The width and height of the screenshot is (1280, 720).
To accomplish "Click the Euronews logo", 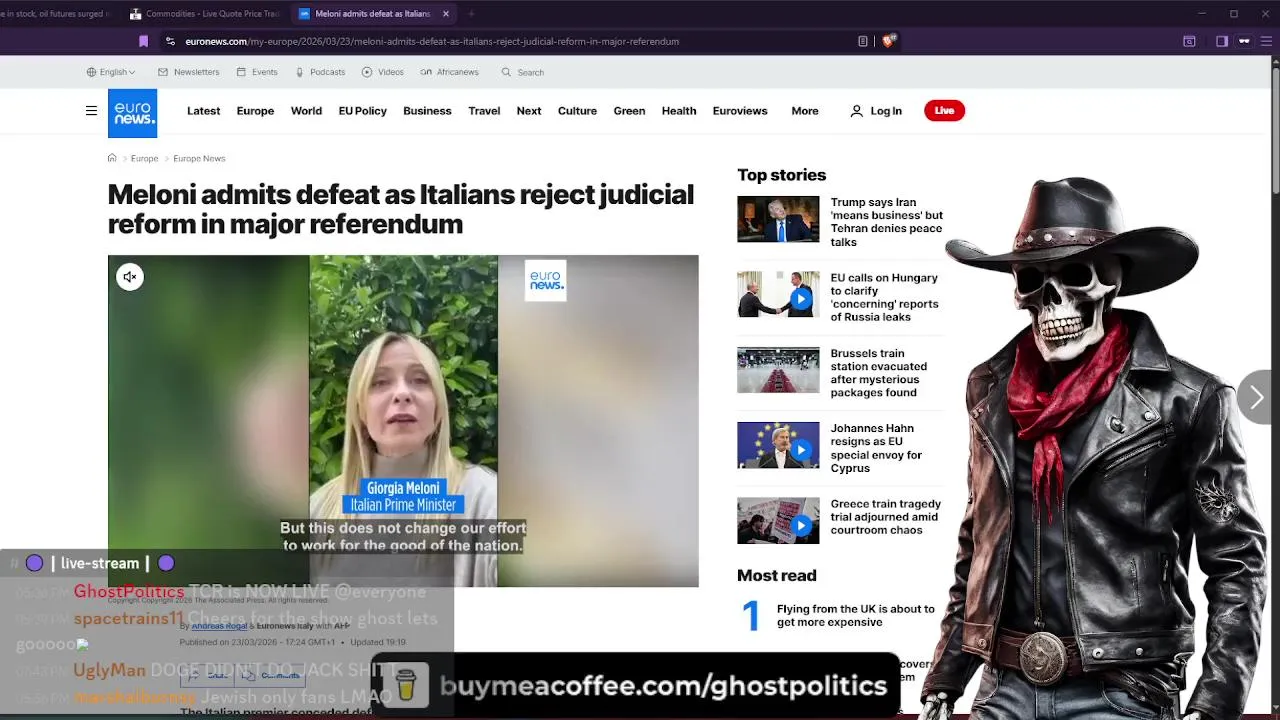I will [x=132, y=113].
